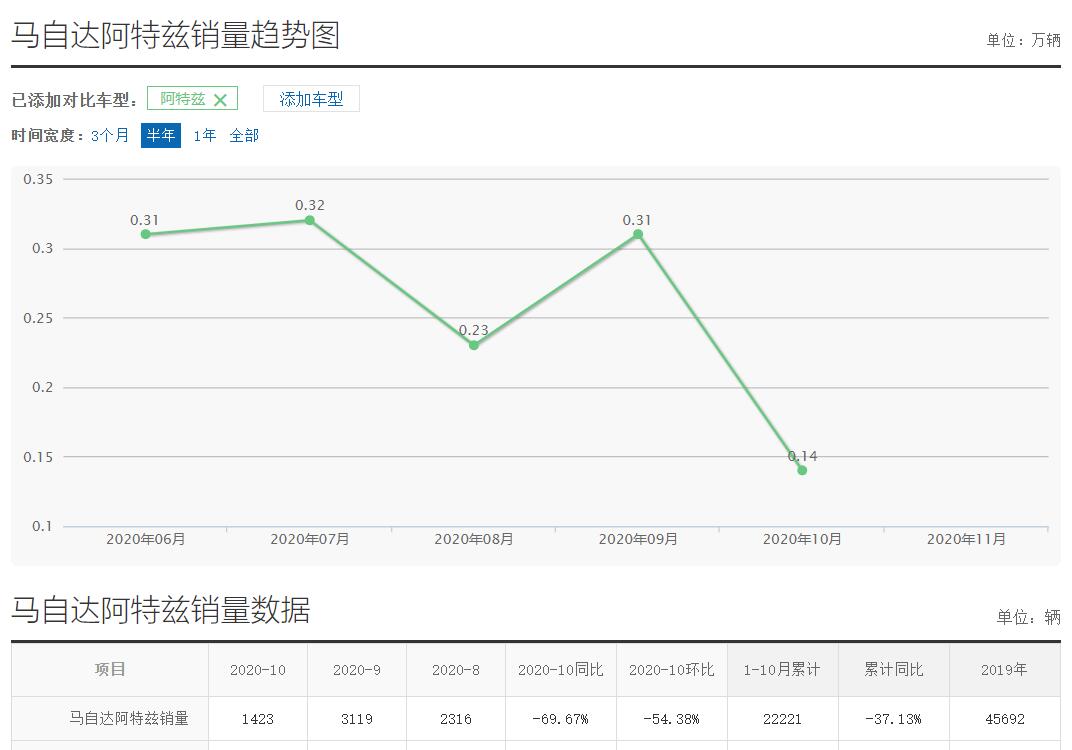This screenshot has width=1072, height=750.
Task: Click the 2019年 column header
Action: click(1005, 669)
